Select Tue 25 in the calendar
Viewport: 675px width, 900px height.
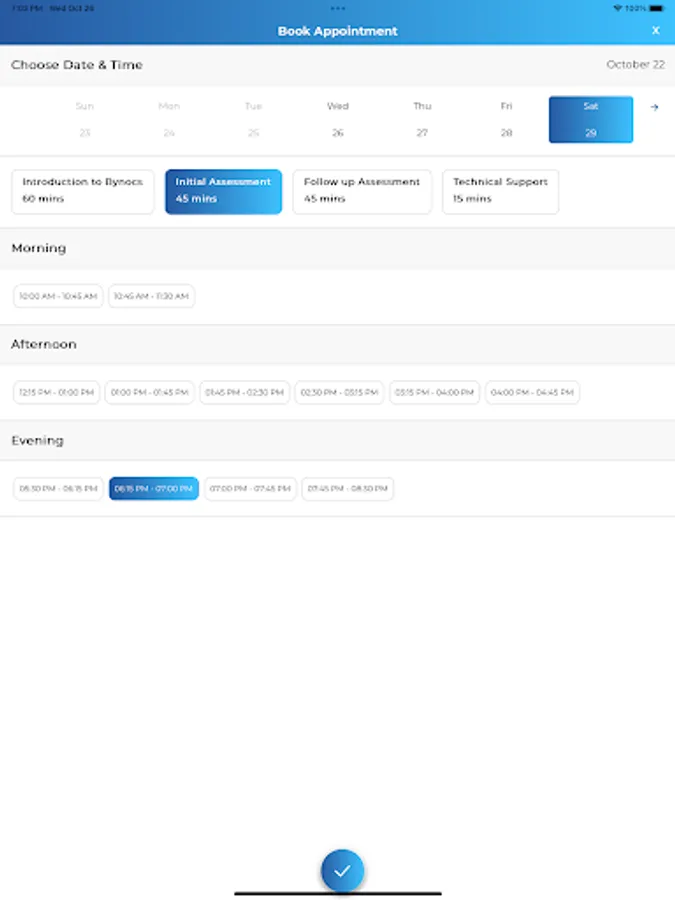253,119
